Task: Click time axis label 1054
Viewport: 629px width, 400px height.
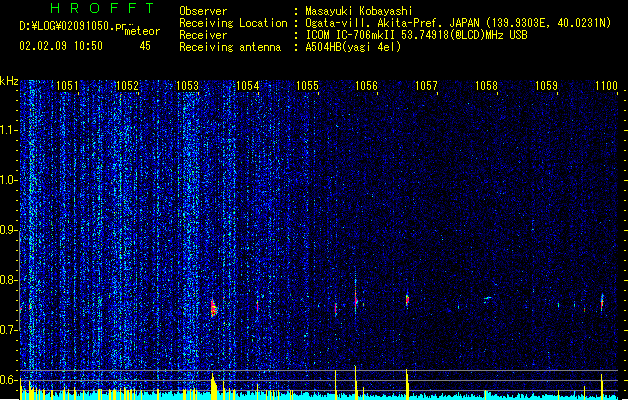Action: pos(248,86)
